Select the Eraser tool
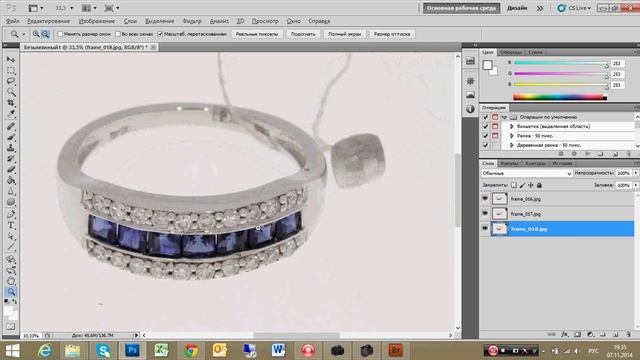The image size is (640, 360). [11, 169]
